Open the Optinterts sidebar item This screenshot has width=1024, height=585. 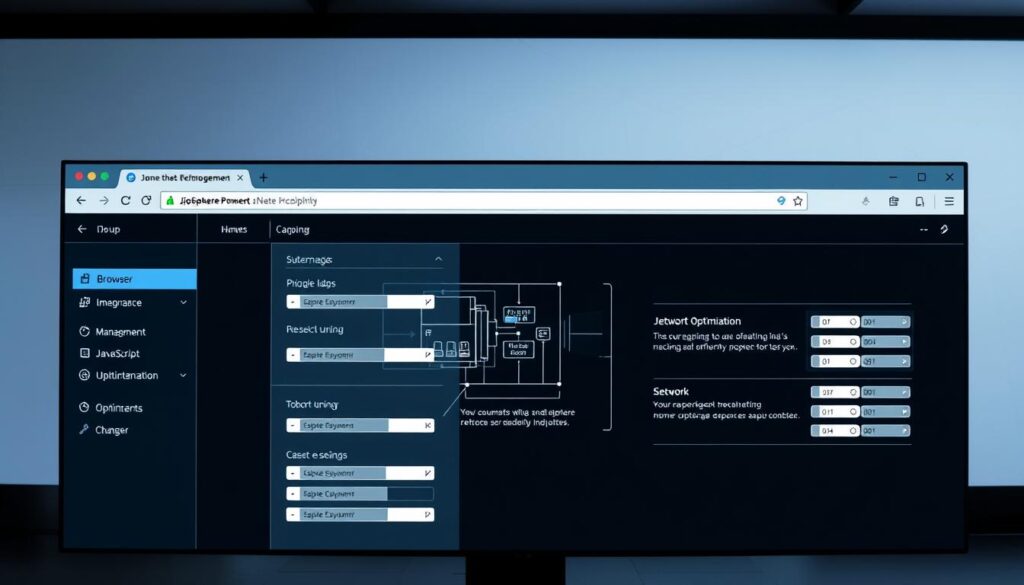click(118, 408)
